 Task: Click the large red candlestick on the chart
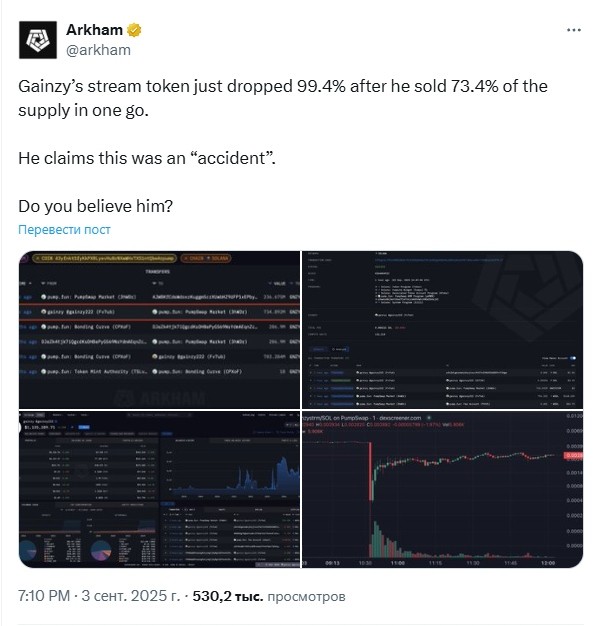371,471
